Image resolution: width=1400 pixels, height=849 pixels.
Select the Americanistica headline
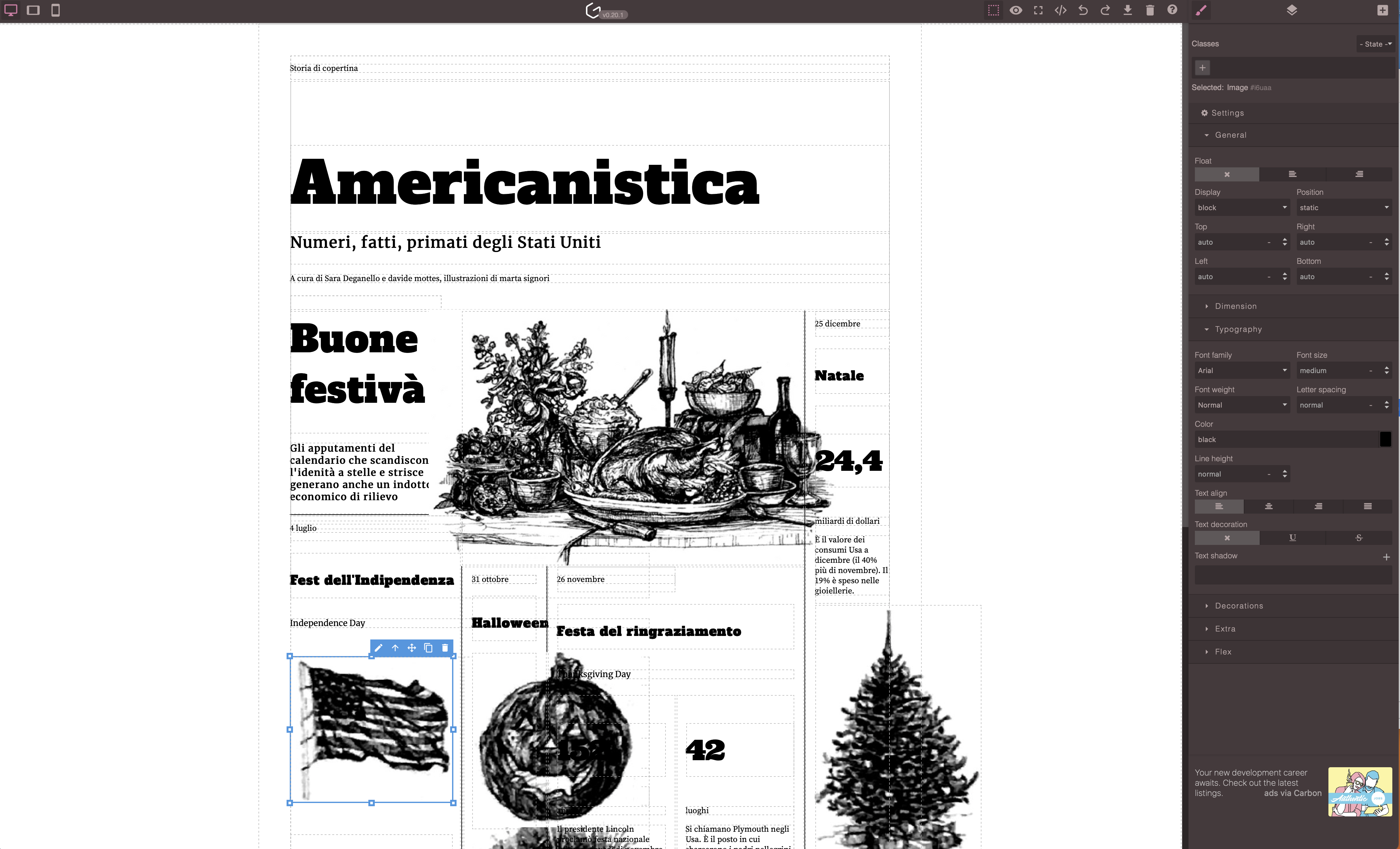coord(524,183)
